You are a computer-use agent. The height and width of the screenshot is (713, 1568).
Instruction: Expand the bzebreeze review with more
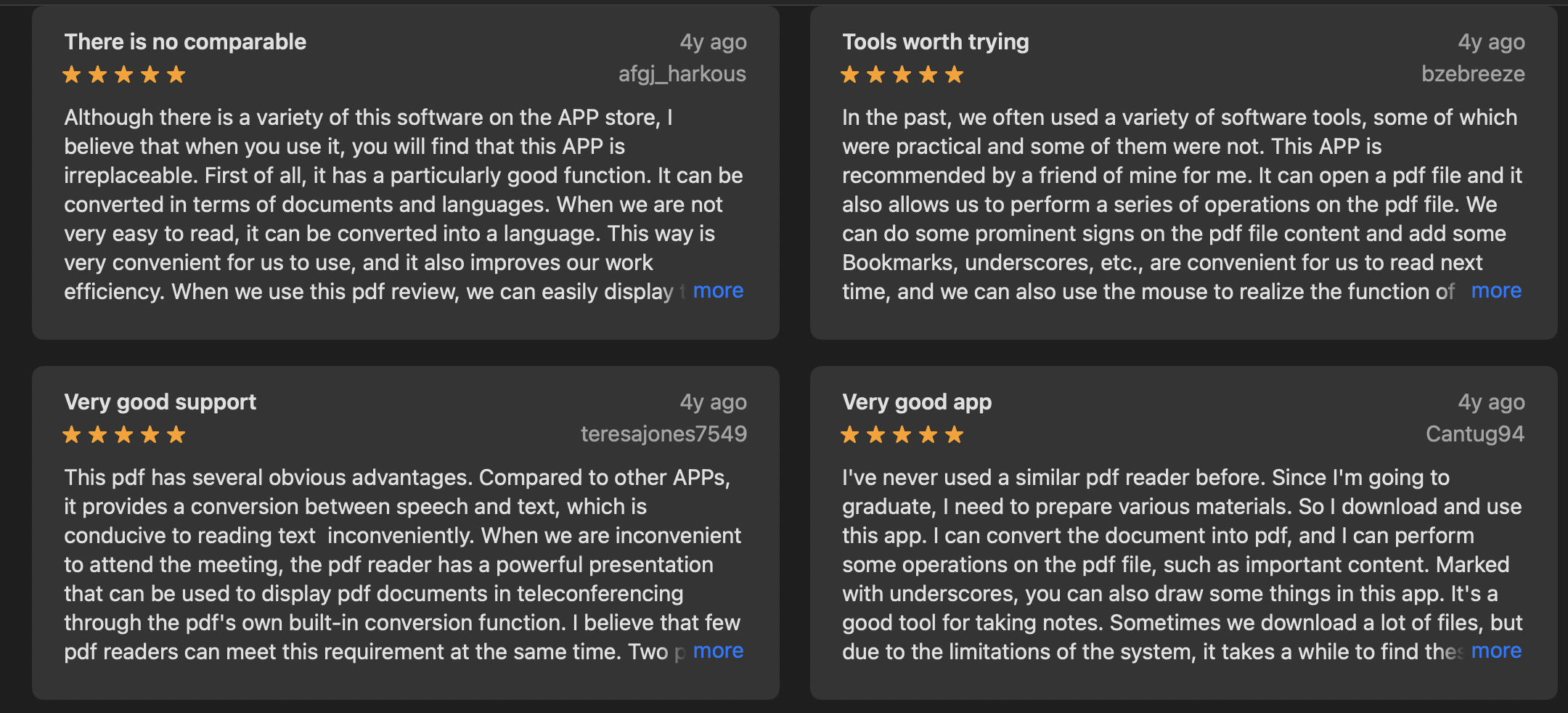click(x=1496, y=290)
